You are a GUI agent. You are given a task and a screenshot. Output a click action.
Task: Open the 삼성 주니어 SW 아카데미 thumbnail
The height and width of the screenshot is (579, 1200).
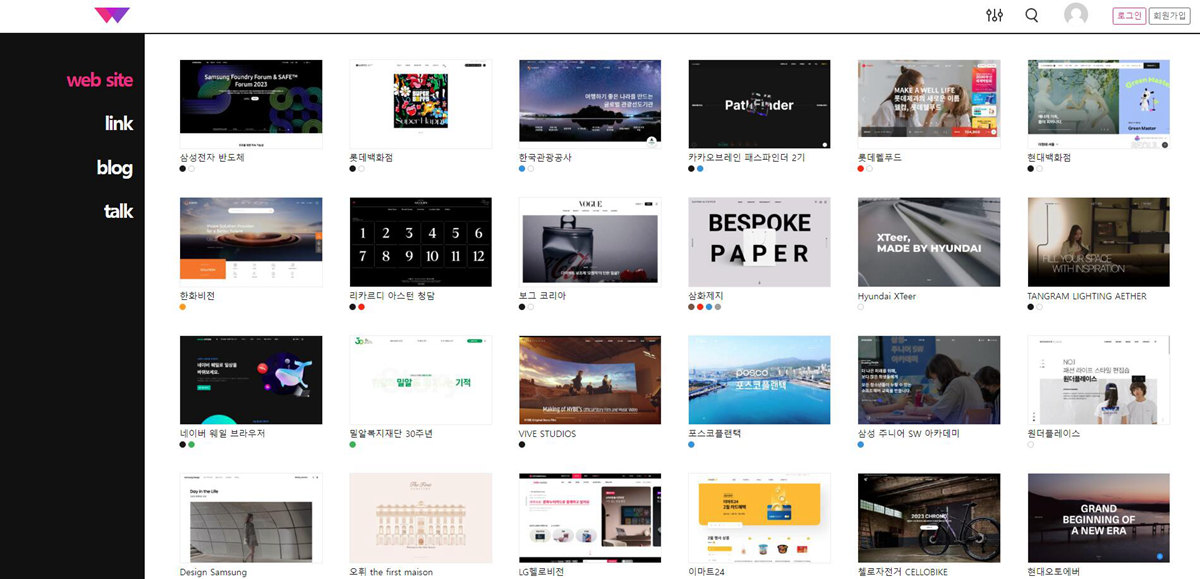pyautogui.click(x=929, y=380)
